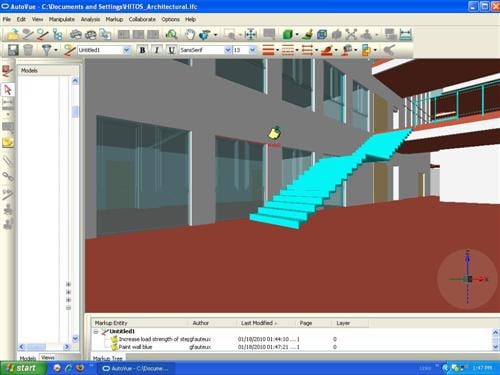The width and height of the screenshot is (500, 375).
Task: Click the fill color paint icon
Action: [x=327, y=50]
